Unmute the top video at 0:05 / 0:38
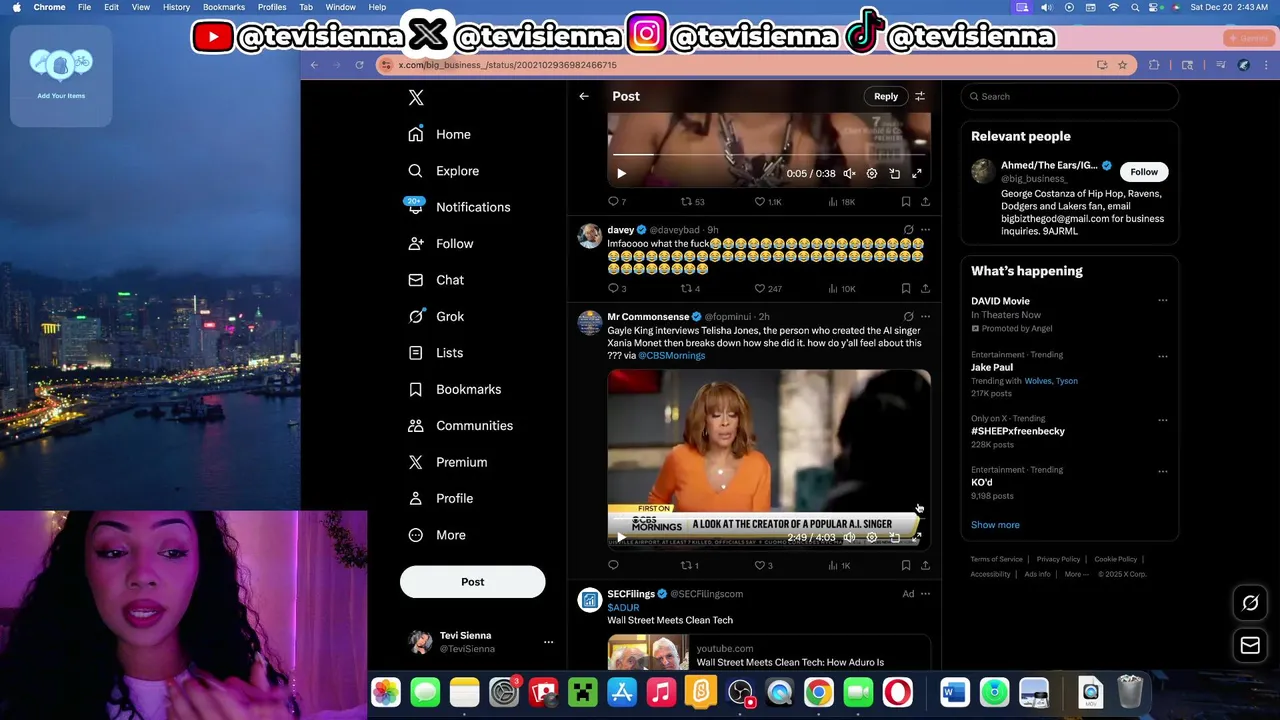Screen dimensions: 1280x720 point(849,173)
